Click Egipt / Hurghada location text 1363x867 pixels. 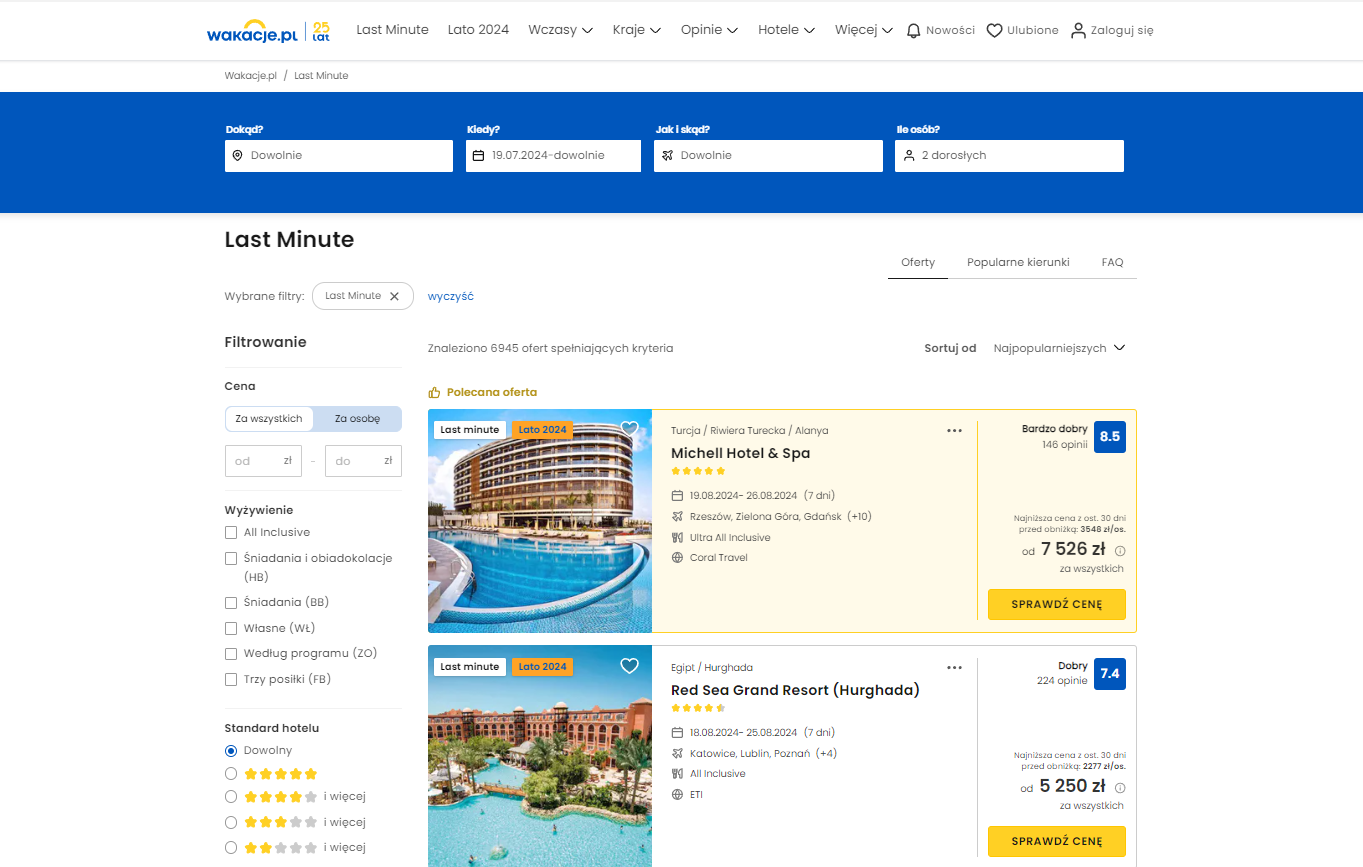712,668
